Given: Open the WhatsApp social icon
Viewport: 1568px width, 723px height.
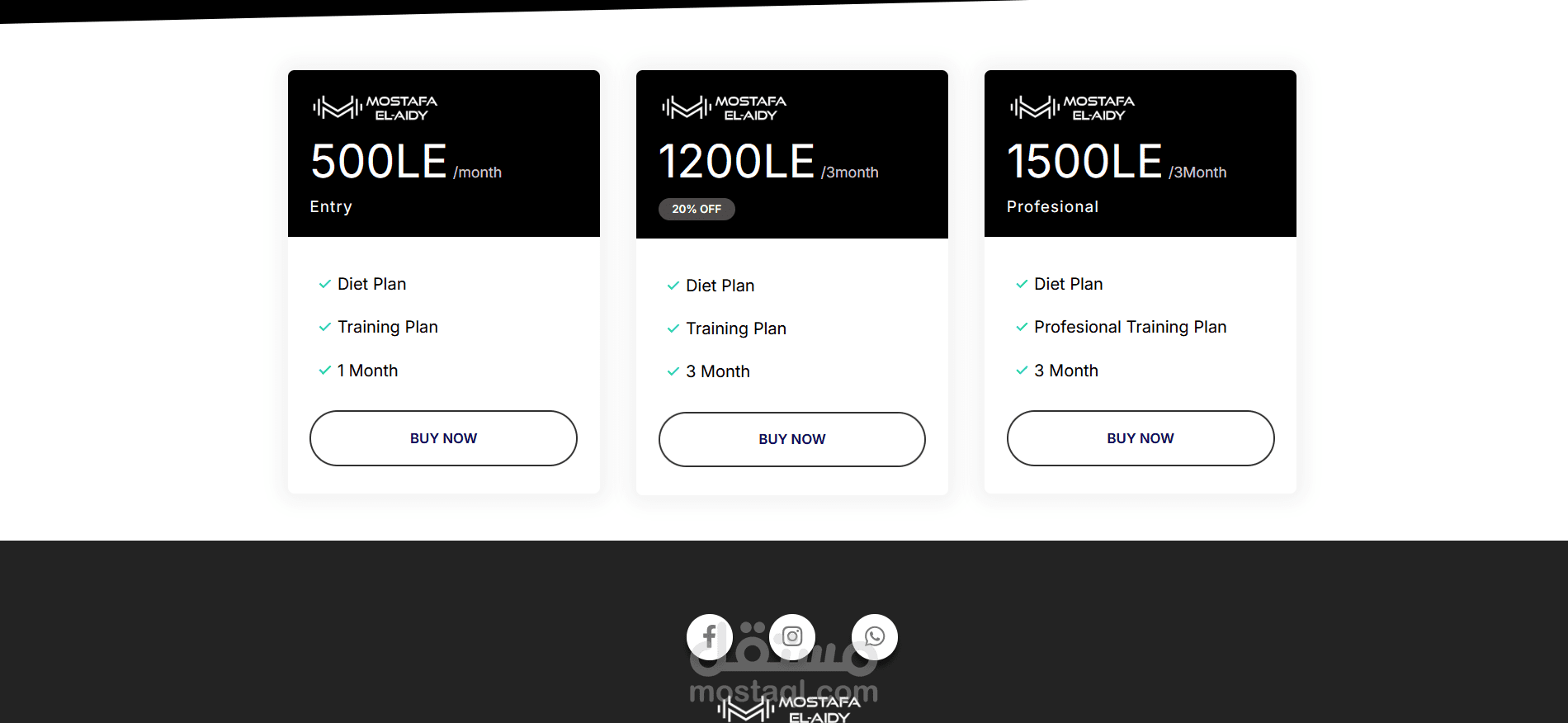Looking at the screenshot, I should click(x=875, y=636).
